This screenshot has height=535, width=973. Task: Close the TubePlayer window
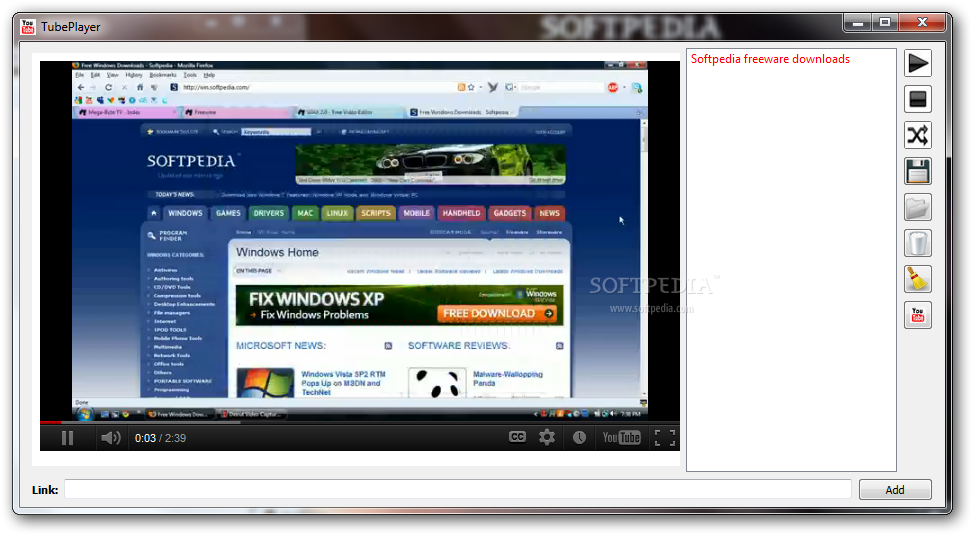tap(922, 23)
